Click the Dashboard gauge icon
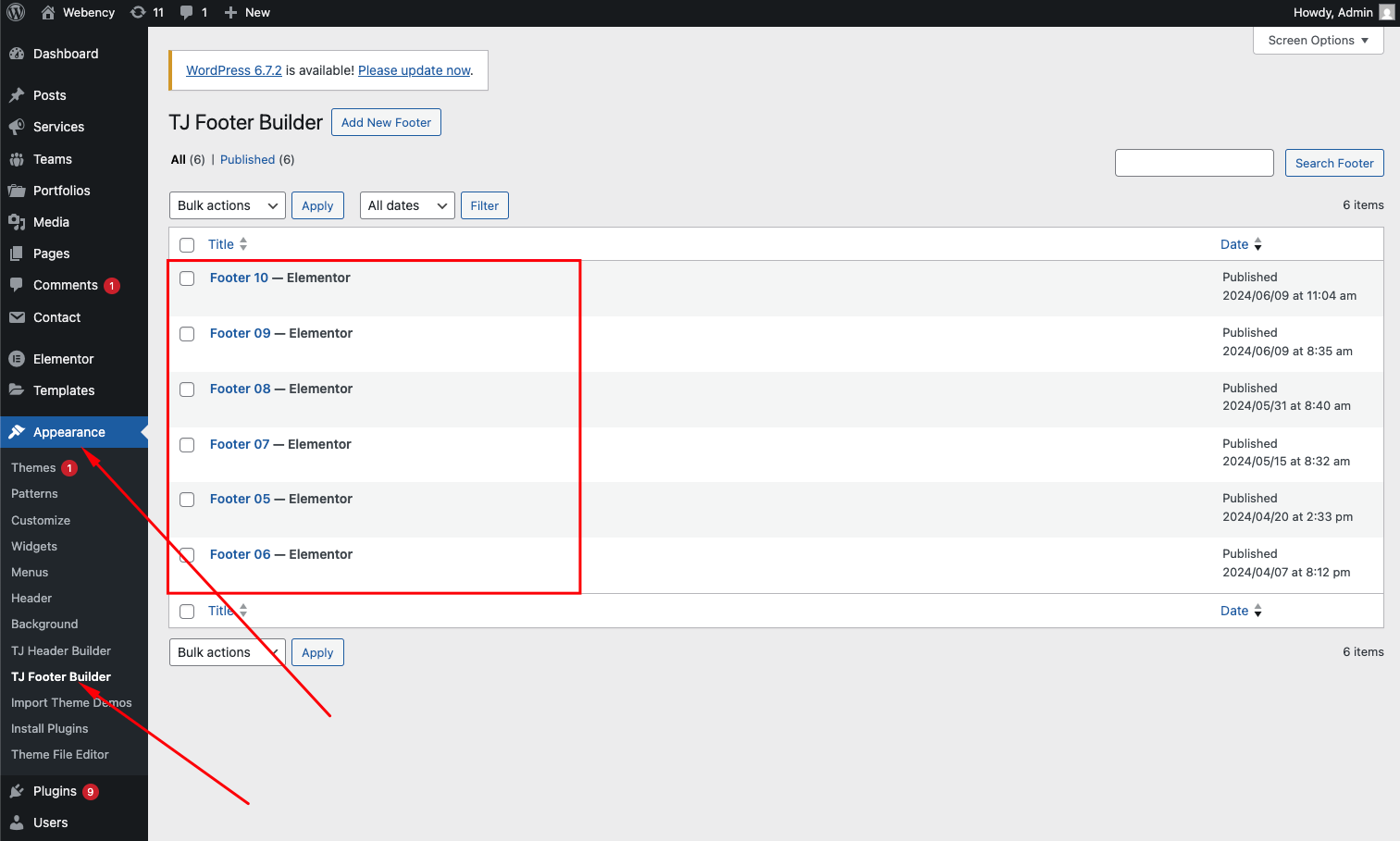This screenshot has height=841, width=1400. pos(17,54)
